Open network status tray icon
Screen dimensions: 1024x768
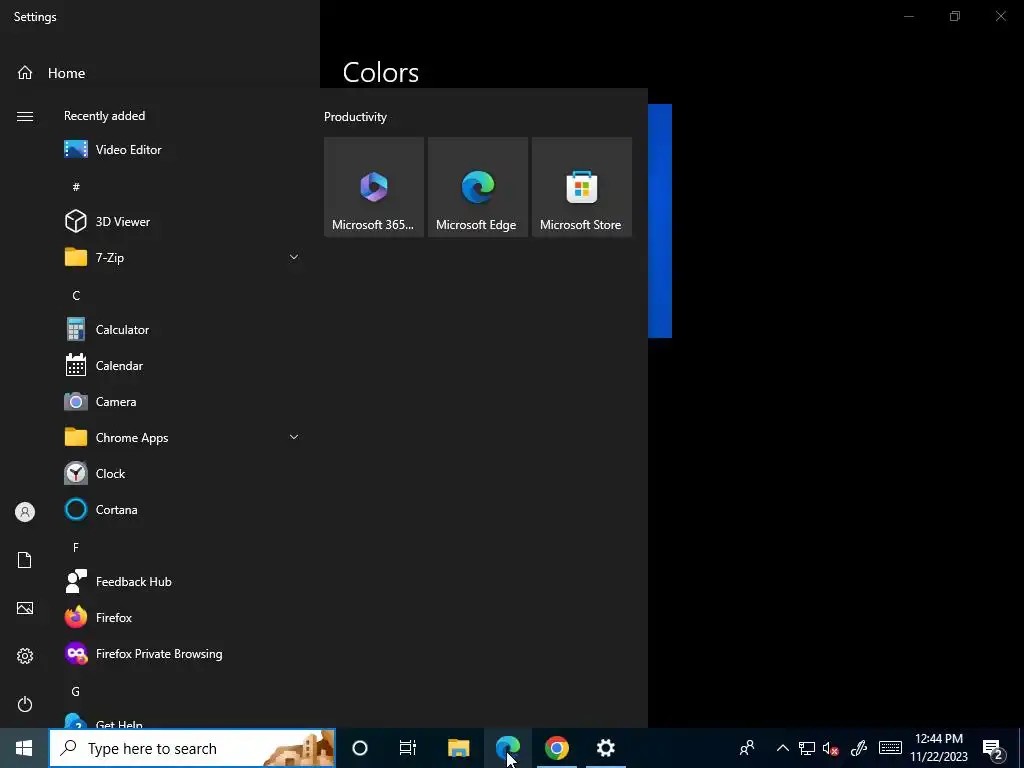point(807,748)
